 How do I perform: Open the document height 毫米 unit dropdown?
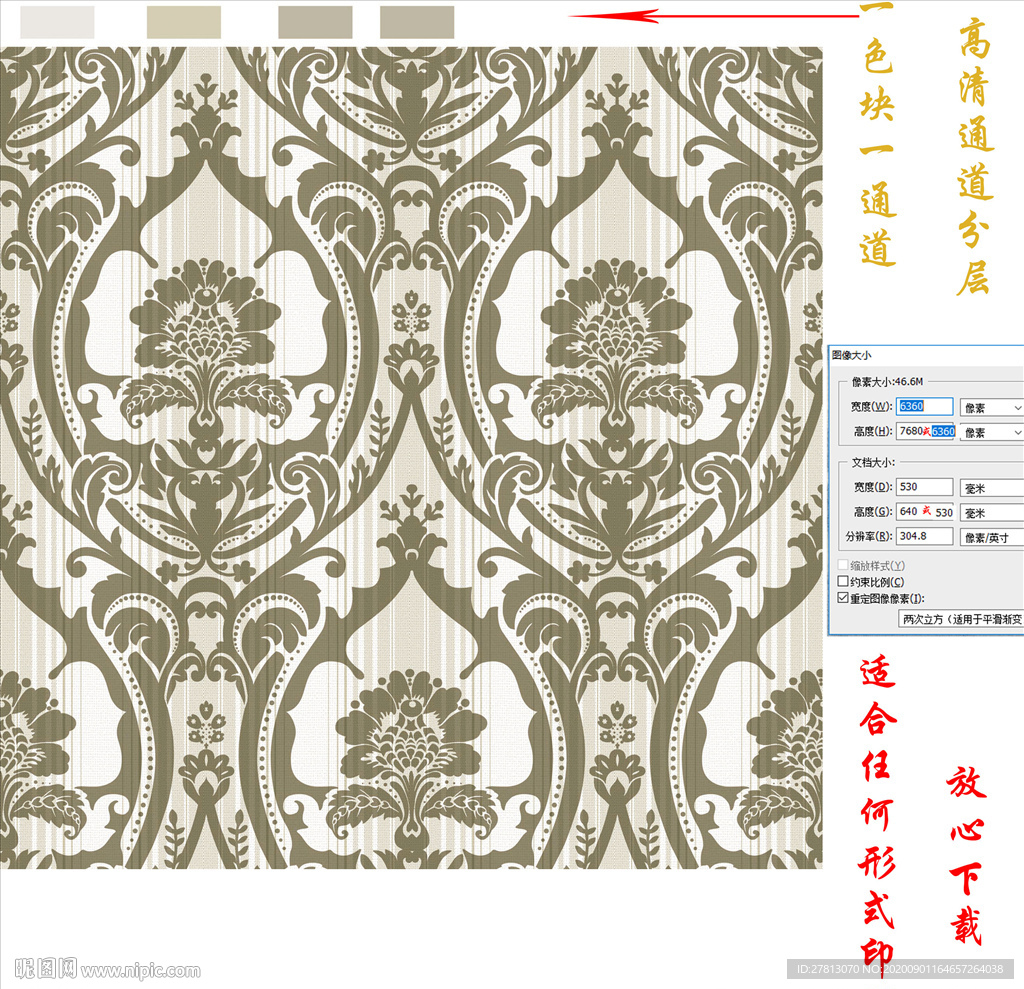pos(991,513)
